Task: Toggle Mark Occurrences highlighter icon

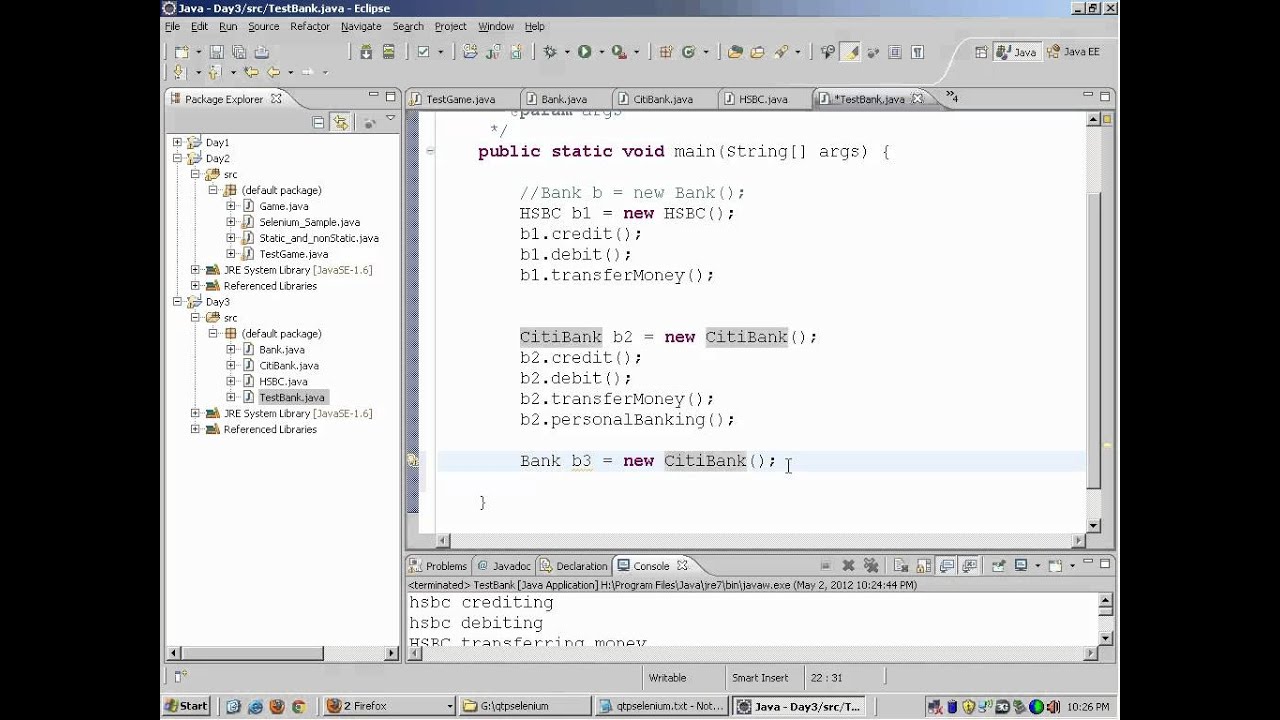Action: pos(851,52)
